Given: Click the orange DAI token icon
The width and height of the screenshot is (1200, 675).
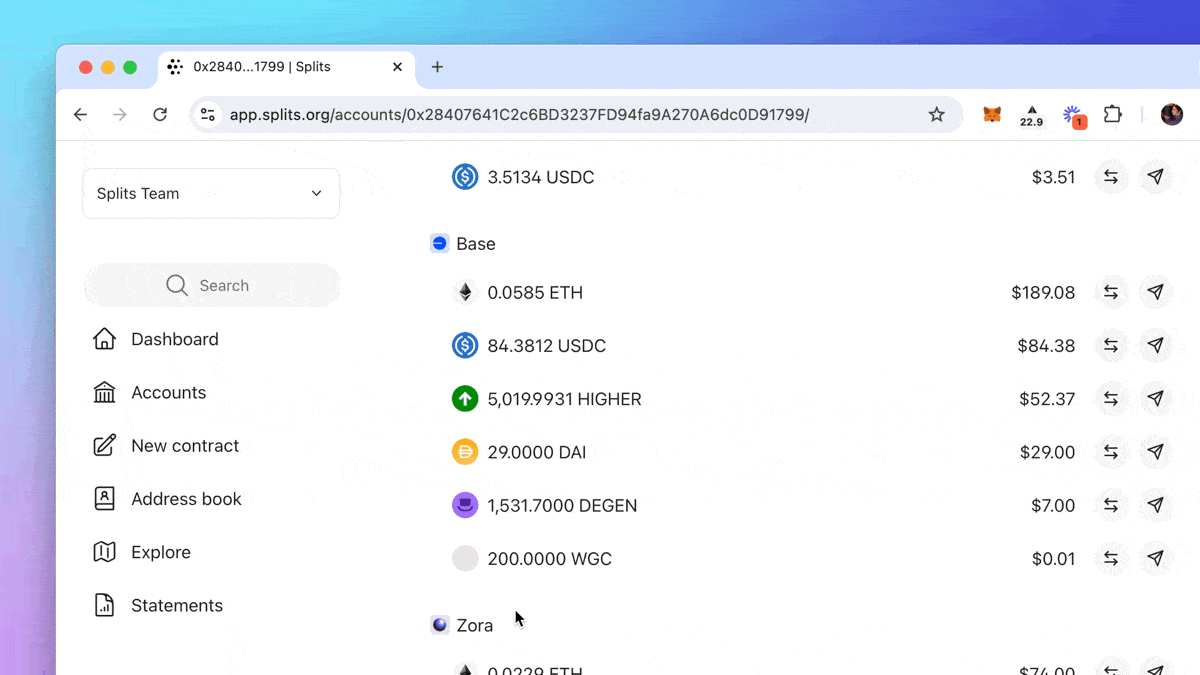Looking at the screenshot, I should tap(465, 452).
